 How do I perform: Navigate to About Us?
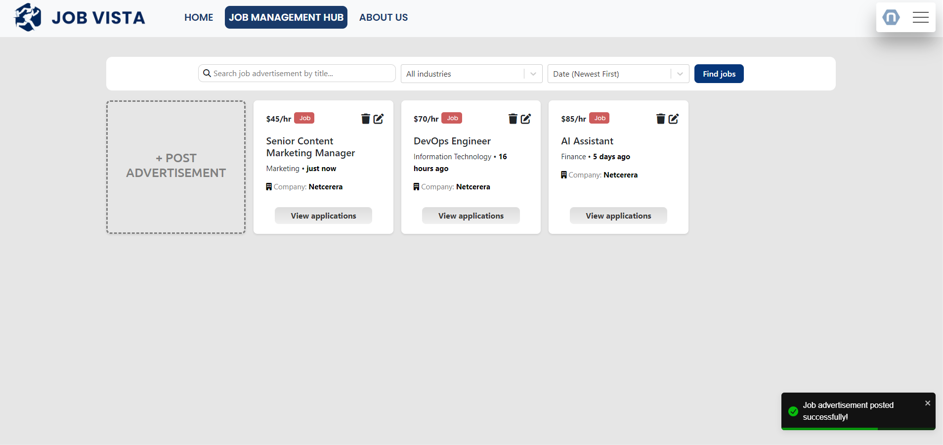point(383,17)
